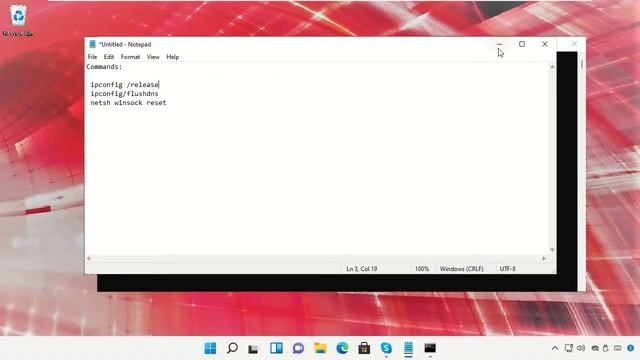Click "UTF-8" encoding status entry
The width and height of the screenshot is (640, 360).
point(508,269)
